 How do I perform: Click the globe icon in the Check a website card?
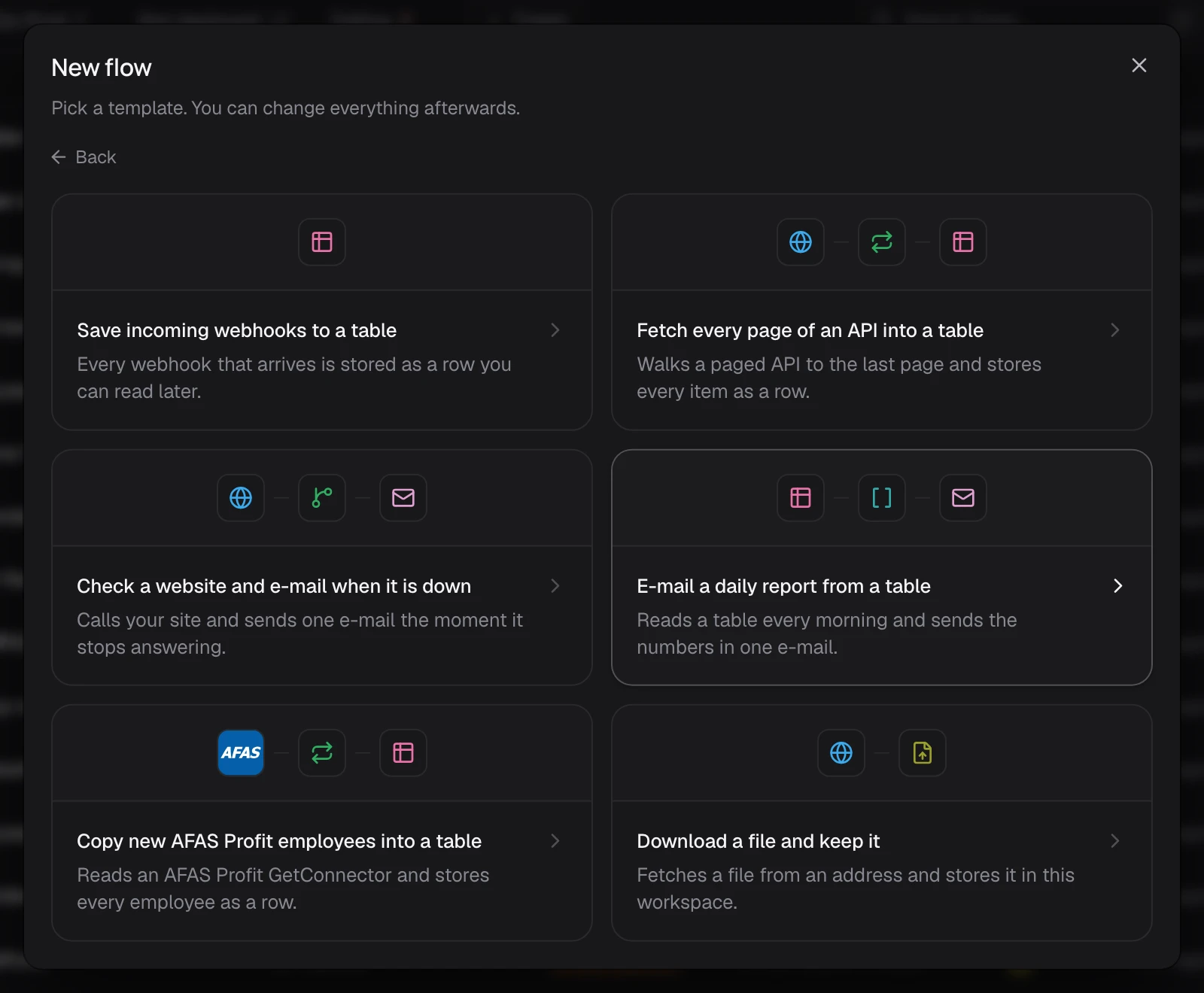pos(241,498)
